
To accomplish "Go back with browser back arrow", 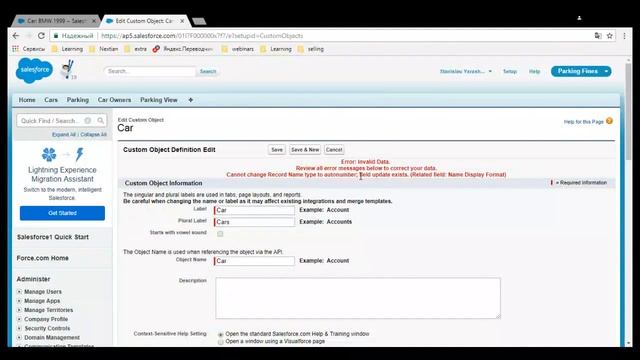I will pos(16,36).
